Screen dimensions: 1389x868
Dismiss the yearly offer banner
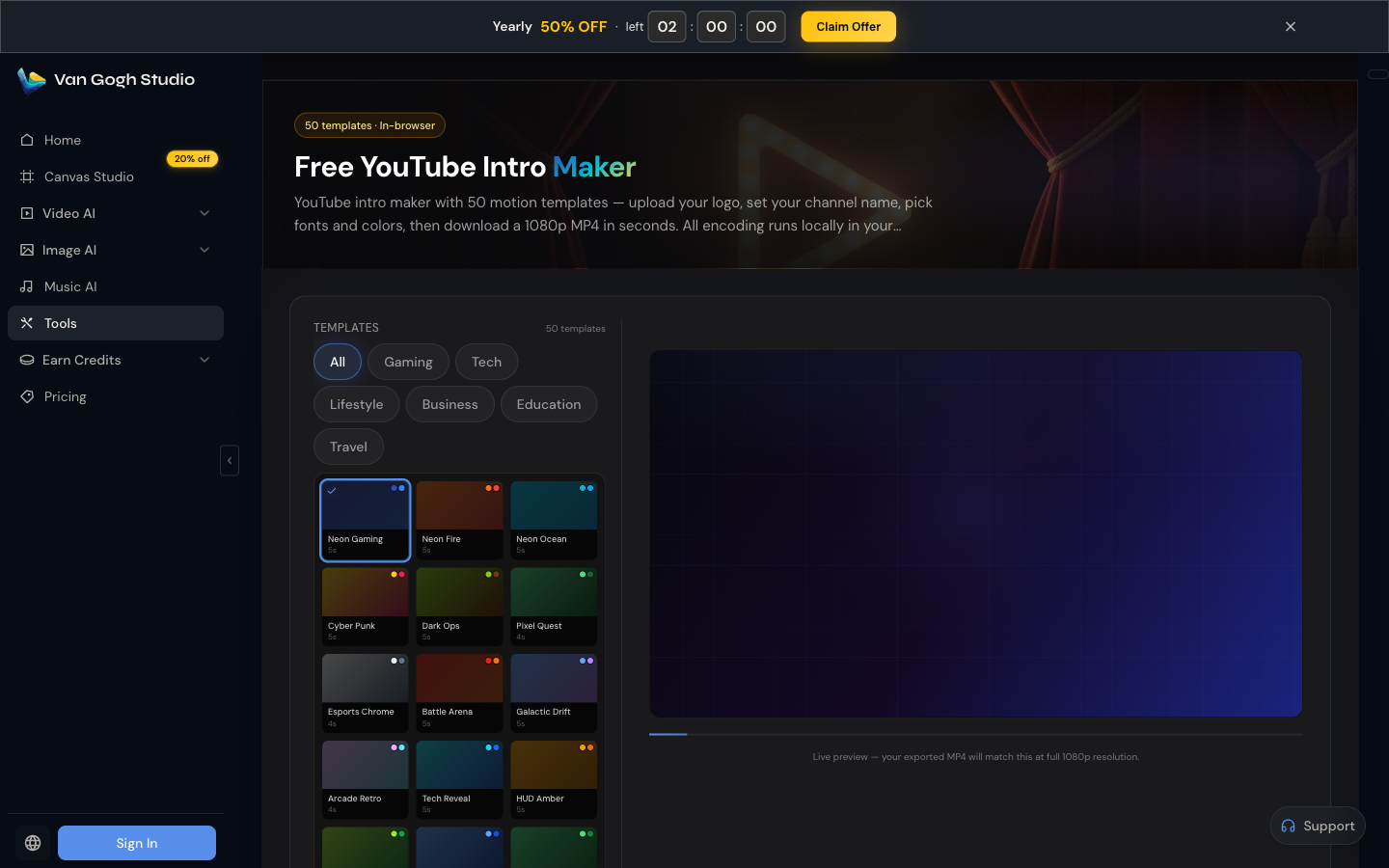click(x=1291, y=27)
